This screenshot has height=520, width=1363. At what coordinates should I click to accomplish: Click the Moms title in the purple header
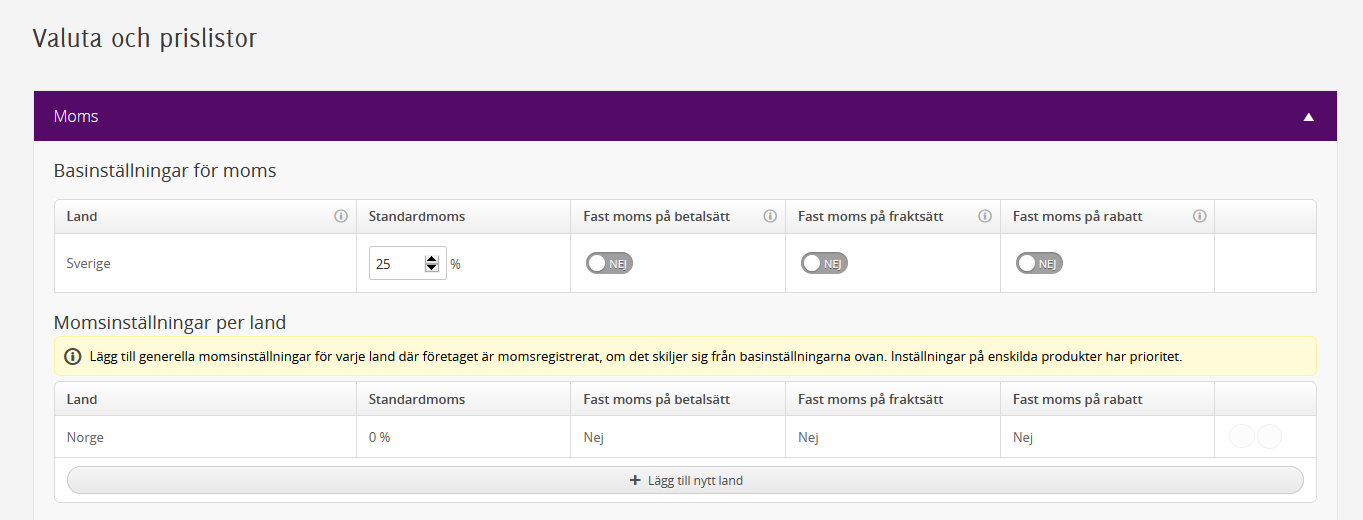click(x=76, y=116)
